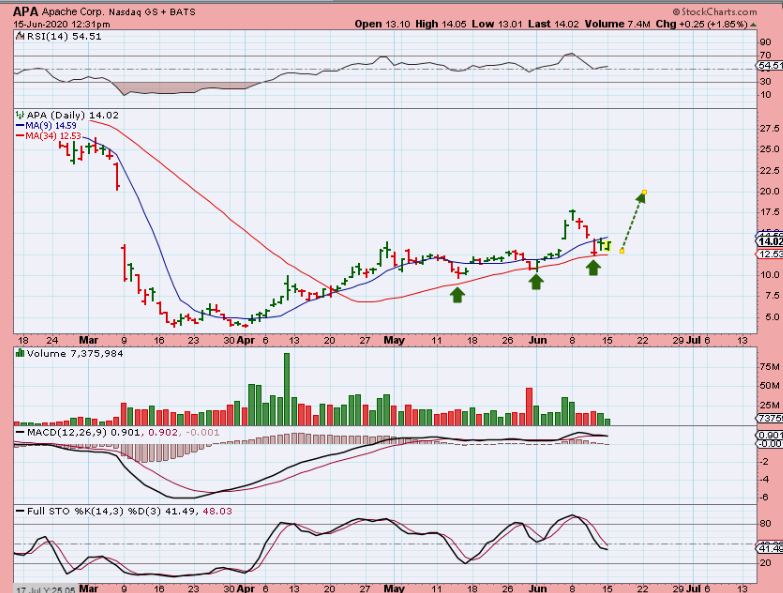
Task: Click the 'RSI(14) 54.51' panel label
Action: click(x=64, y=36)
